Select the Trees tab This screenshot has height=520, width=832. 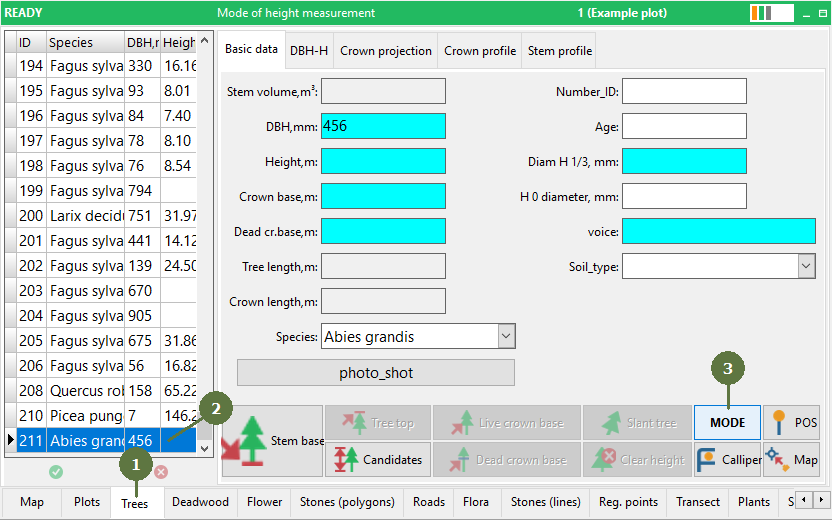135,504
